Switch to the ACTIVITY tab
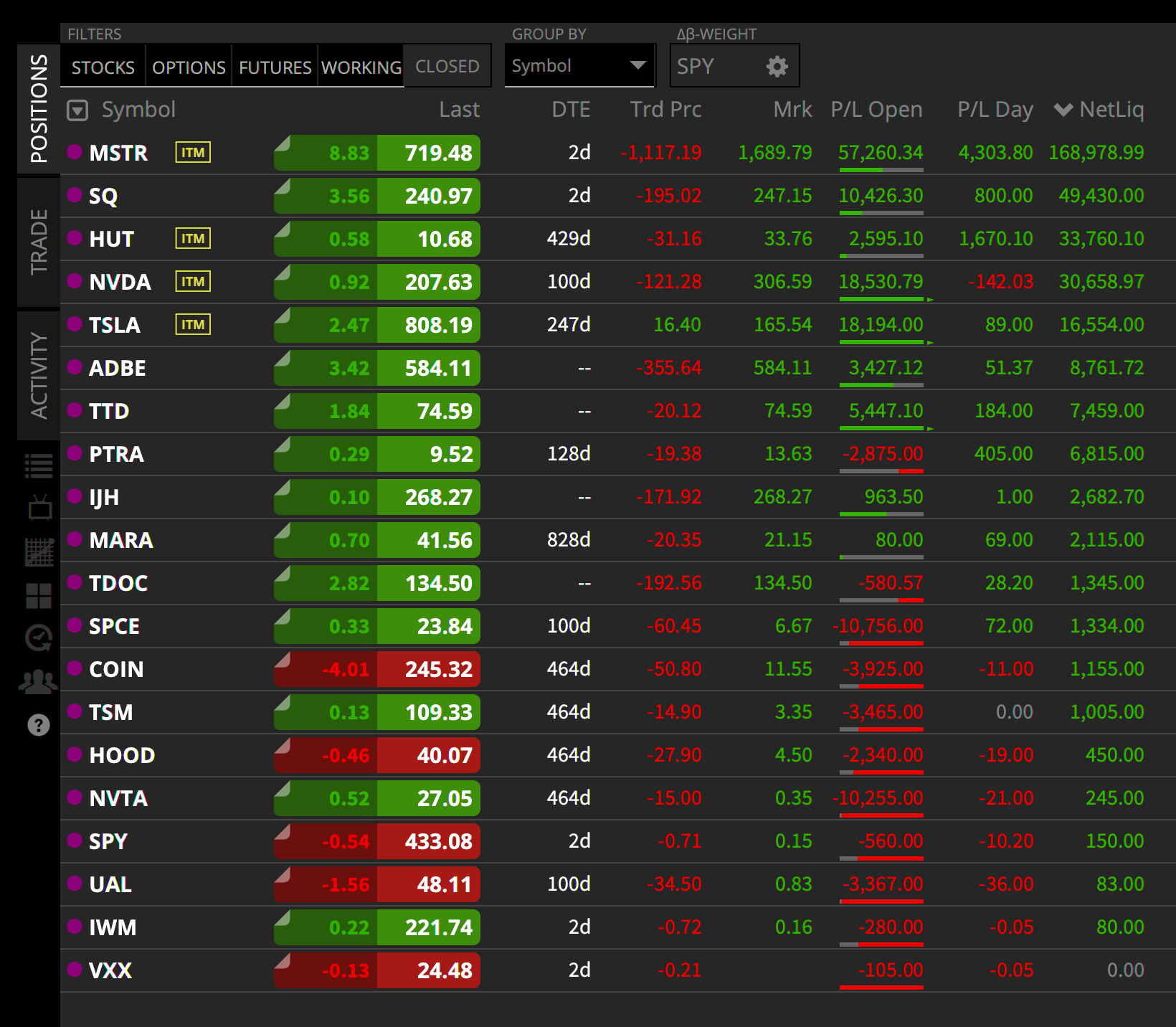1176x1027 pixels. point(39,375)
